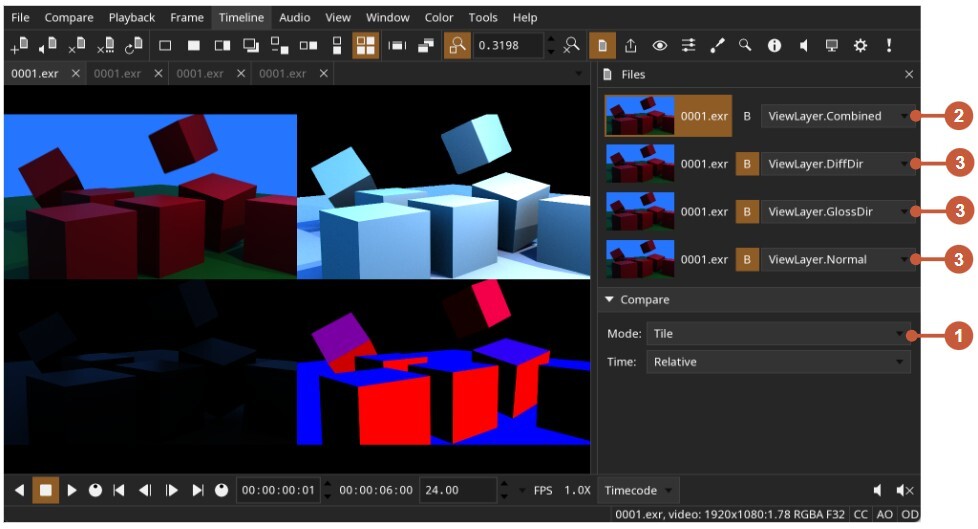Image resolution: width=978 pixels, height=529 pixels.
Task: Toggle B compare for ViewLayer.DiffDir file
Action: tap(746, 164)
